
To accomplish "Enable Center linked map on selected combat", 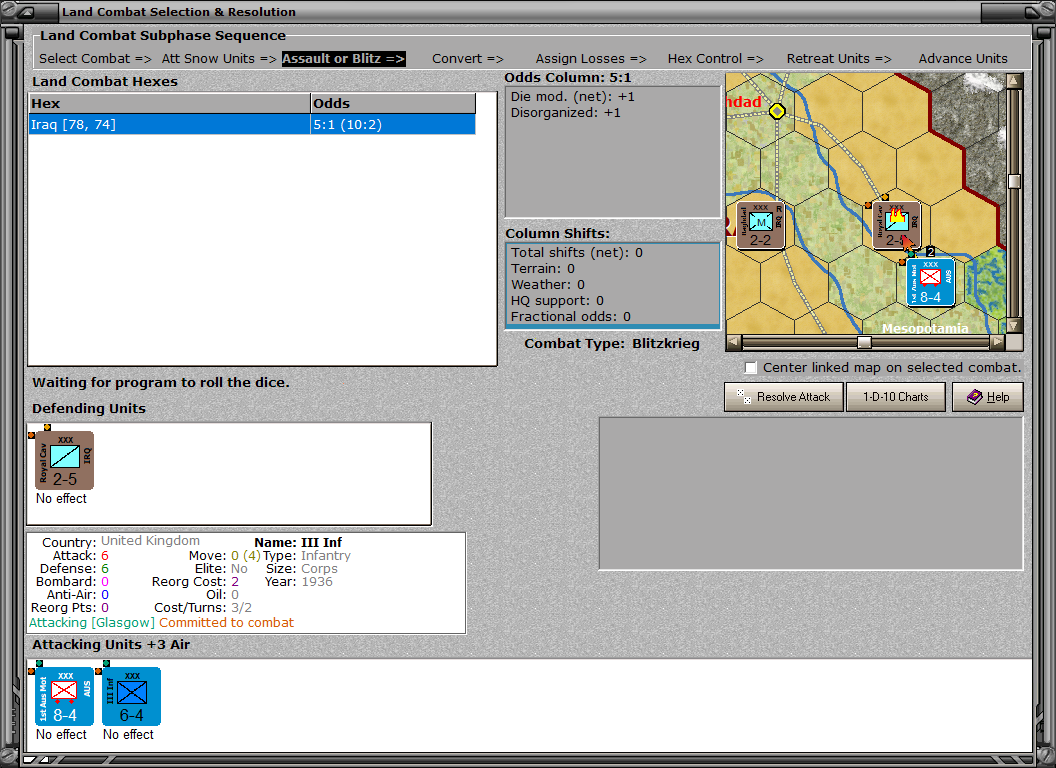I will tap(751, 368).
